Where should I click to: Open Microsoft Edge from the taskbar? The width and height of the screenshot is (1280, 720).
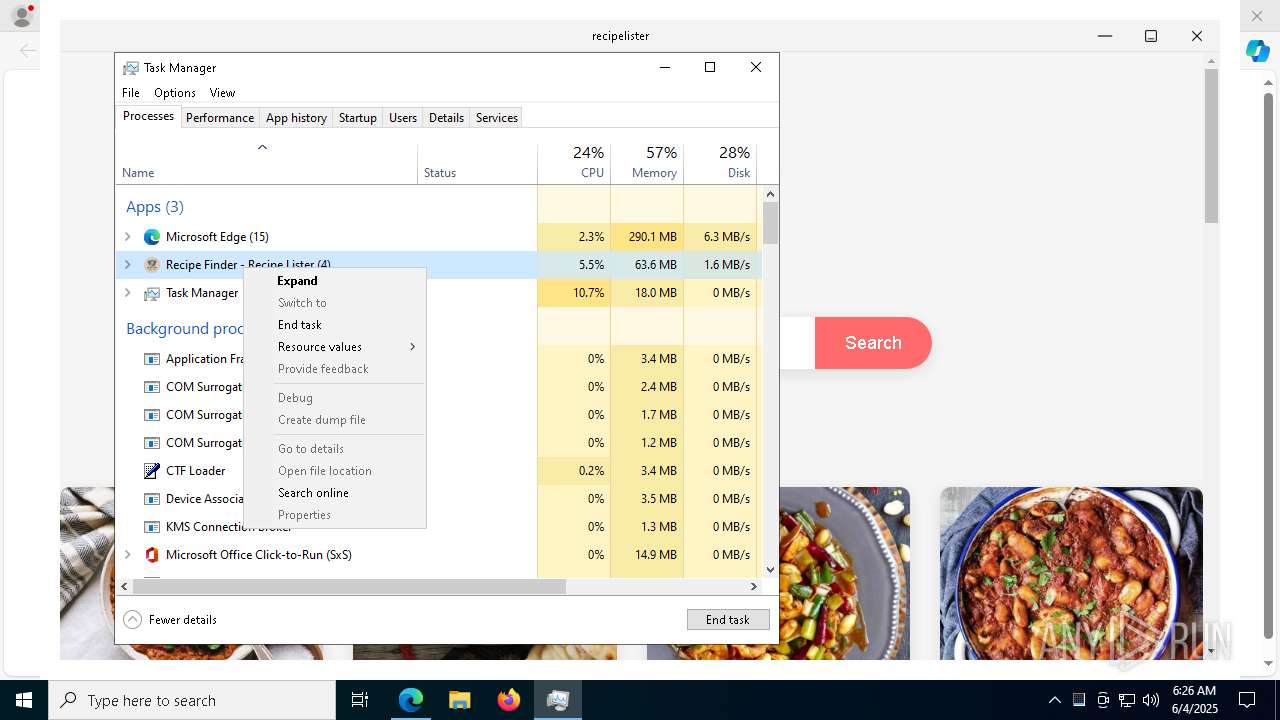tap(411, 700)
